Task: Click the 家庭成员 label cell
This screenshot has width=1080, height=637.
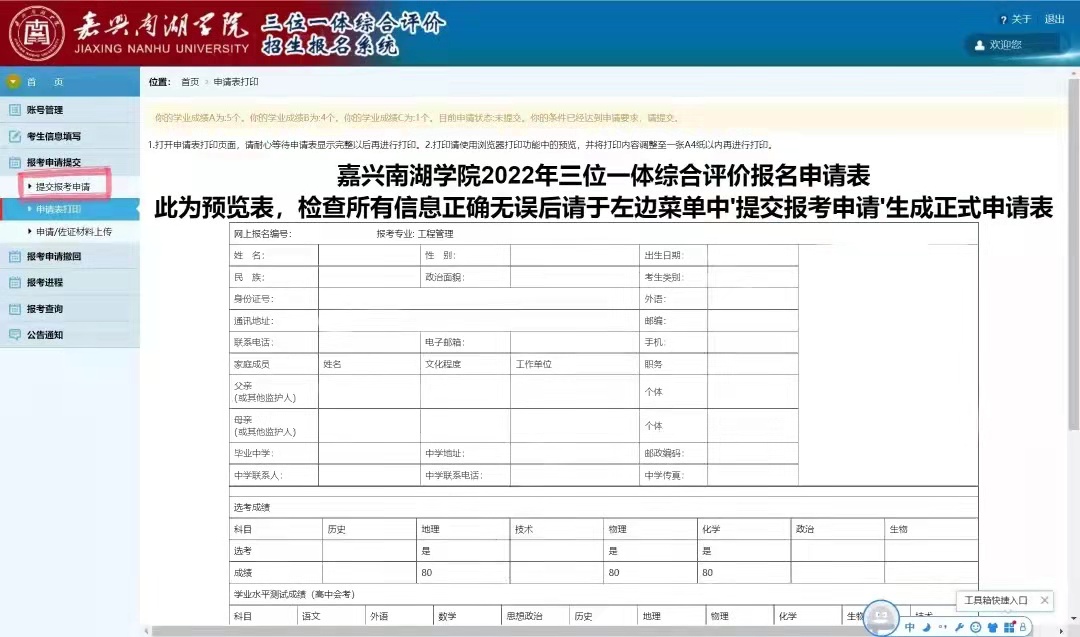Action: [x=273, y=364]
